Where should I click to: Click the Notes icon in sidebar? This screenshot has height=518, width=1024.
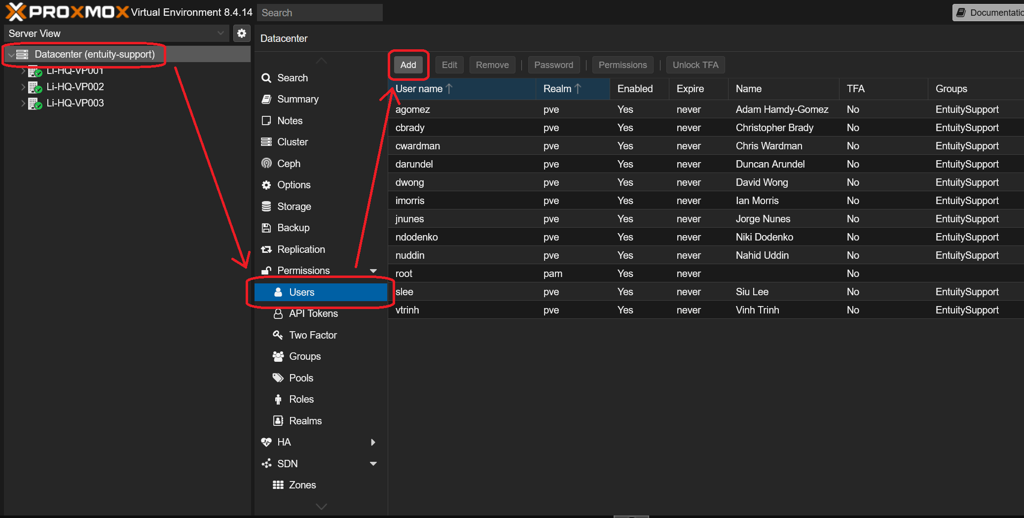click(x=266, y=121)
